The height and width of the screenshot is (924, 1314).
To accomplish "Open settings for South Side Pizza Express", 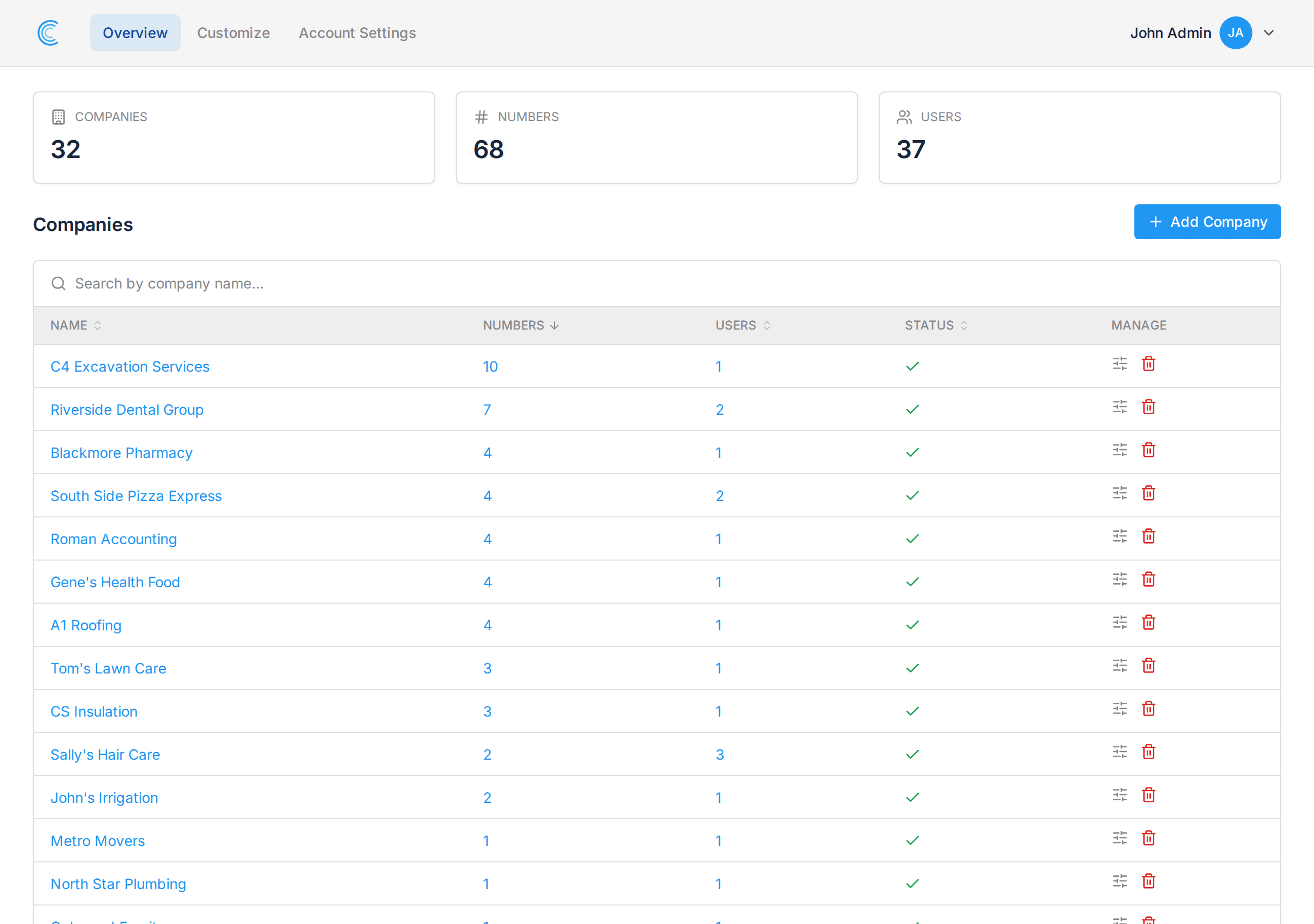I will pos(1119,493).
